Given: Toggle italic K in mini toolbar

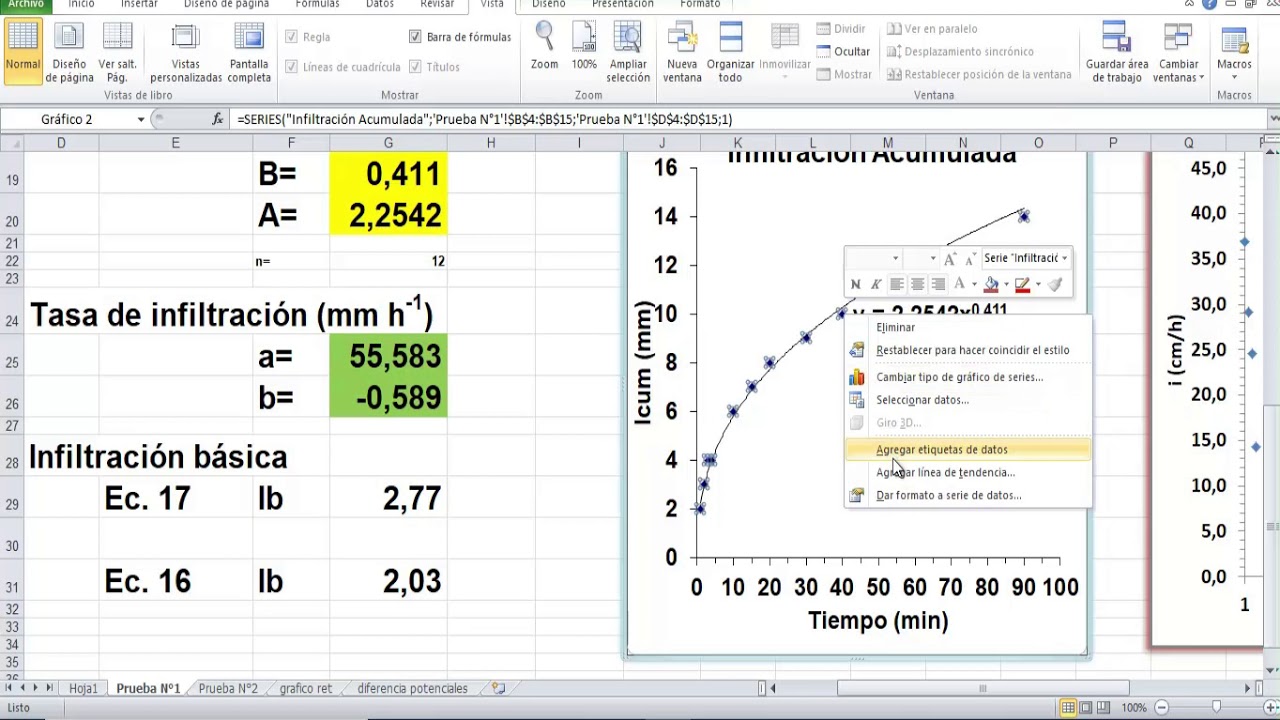Looking at the screenshot, I should pos(876,285).
